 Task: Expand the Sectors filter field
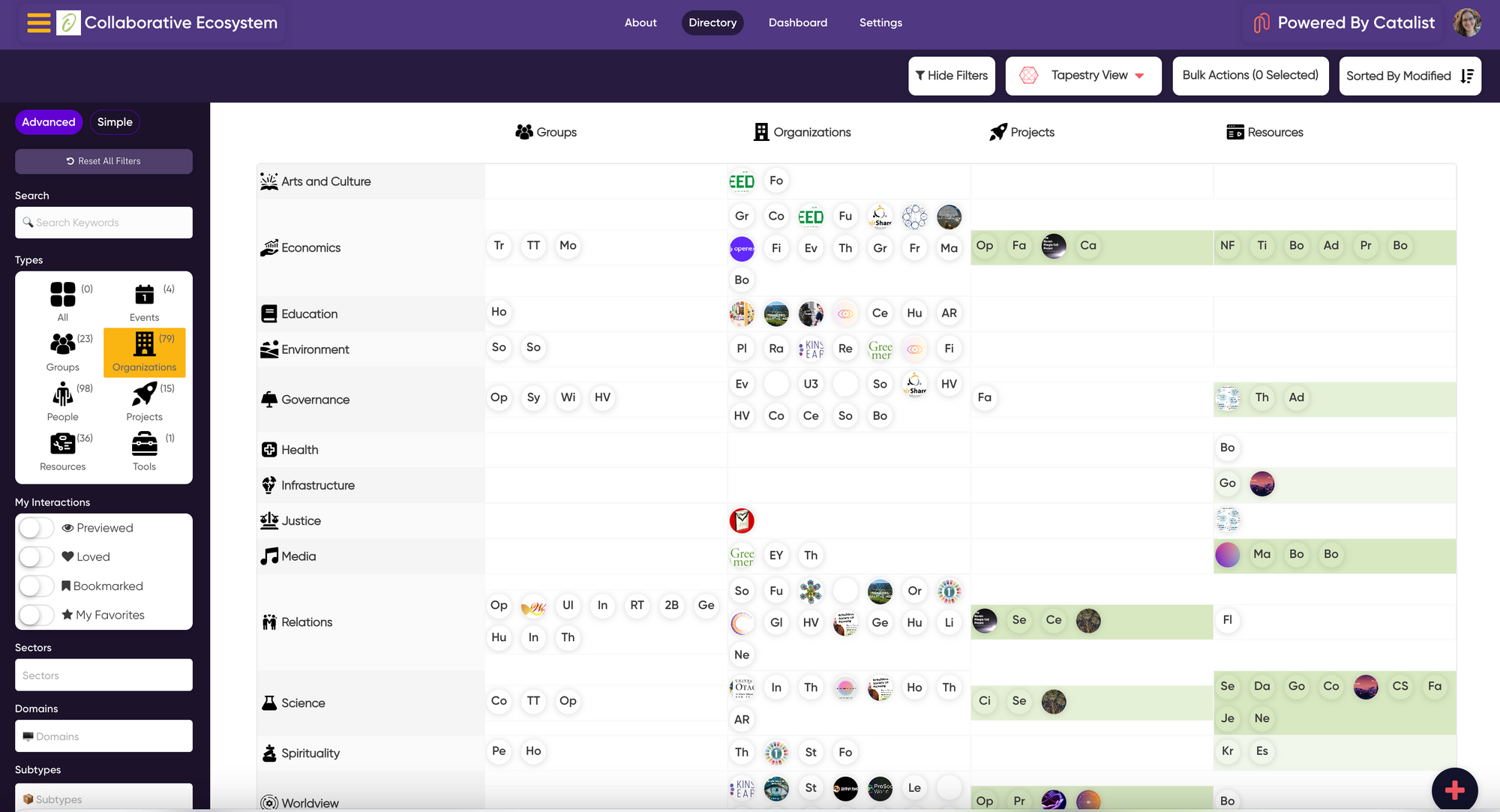(x=104, y=675)
